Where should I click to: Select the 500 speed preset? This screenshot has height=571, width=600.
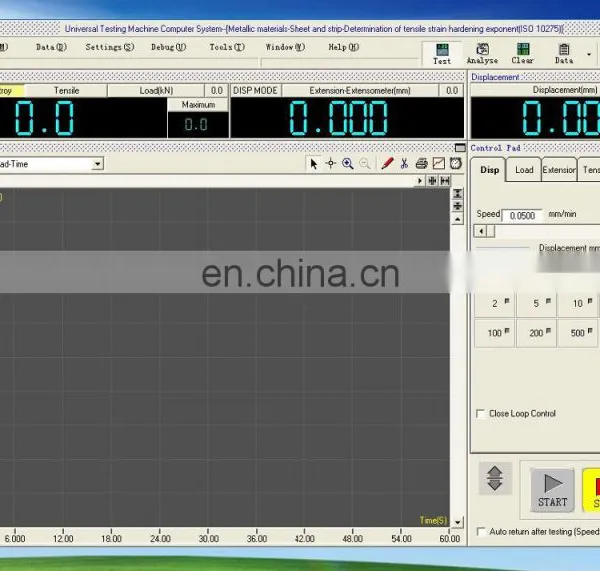[x=578, y=333]
